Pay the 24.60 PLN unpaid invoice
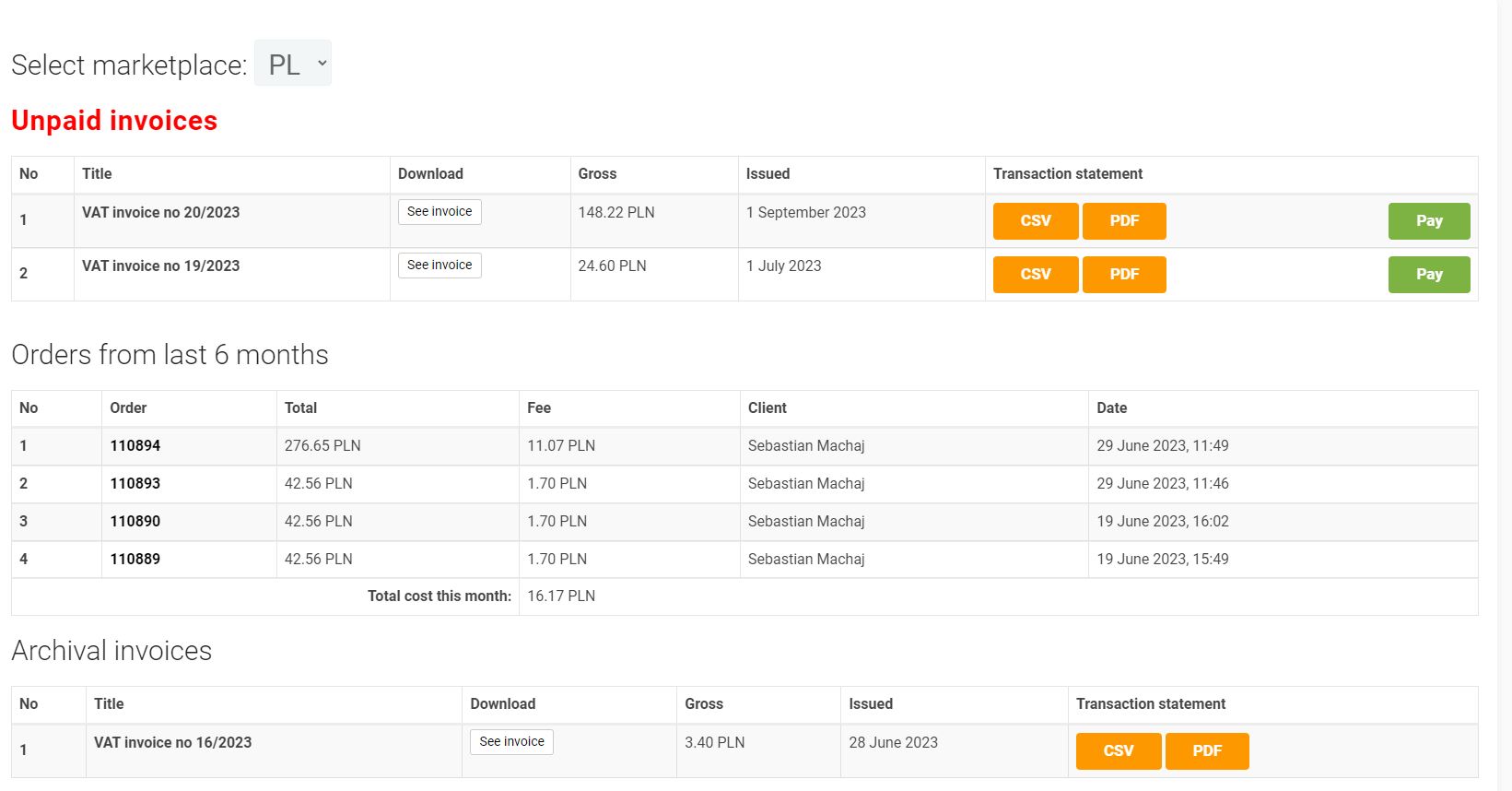This screenshot has height=791, width=1512. 1428,275
